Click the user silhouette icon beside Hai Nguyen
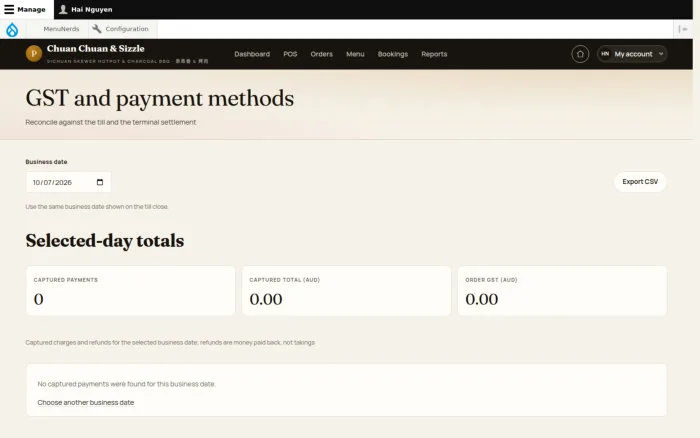700x438 pixels. (63, 9)
